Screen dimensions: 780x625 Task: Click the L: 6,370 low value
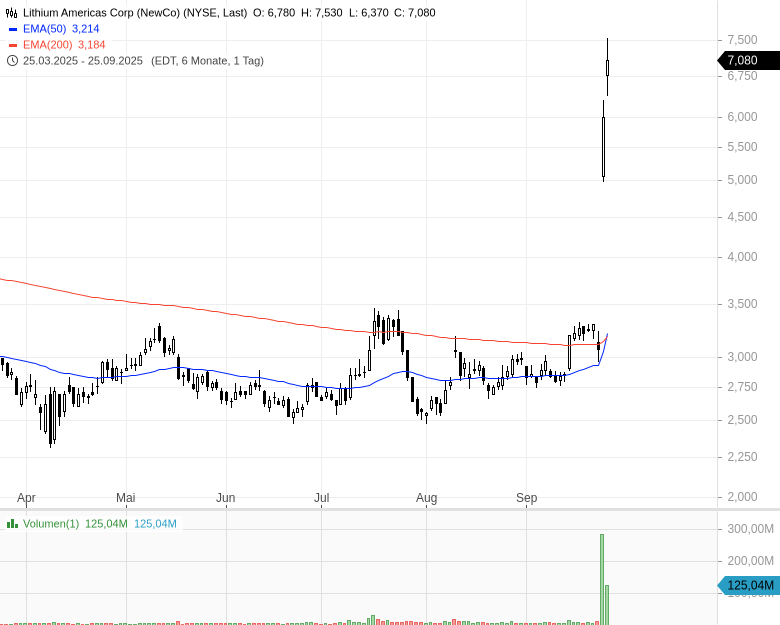pos(369,13)
